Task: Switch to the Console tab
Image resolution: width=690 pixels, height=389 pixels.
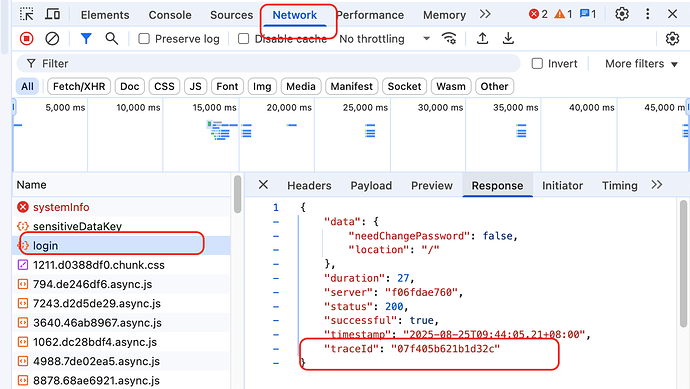Action: pyautogui.click(x=170, y=15)
